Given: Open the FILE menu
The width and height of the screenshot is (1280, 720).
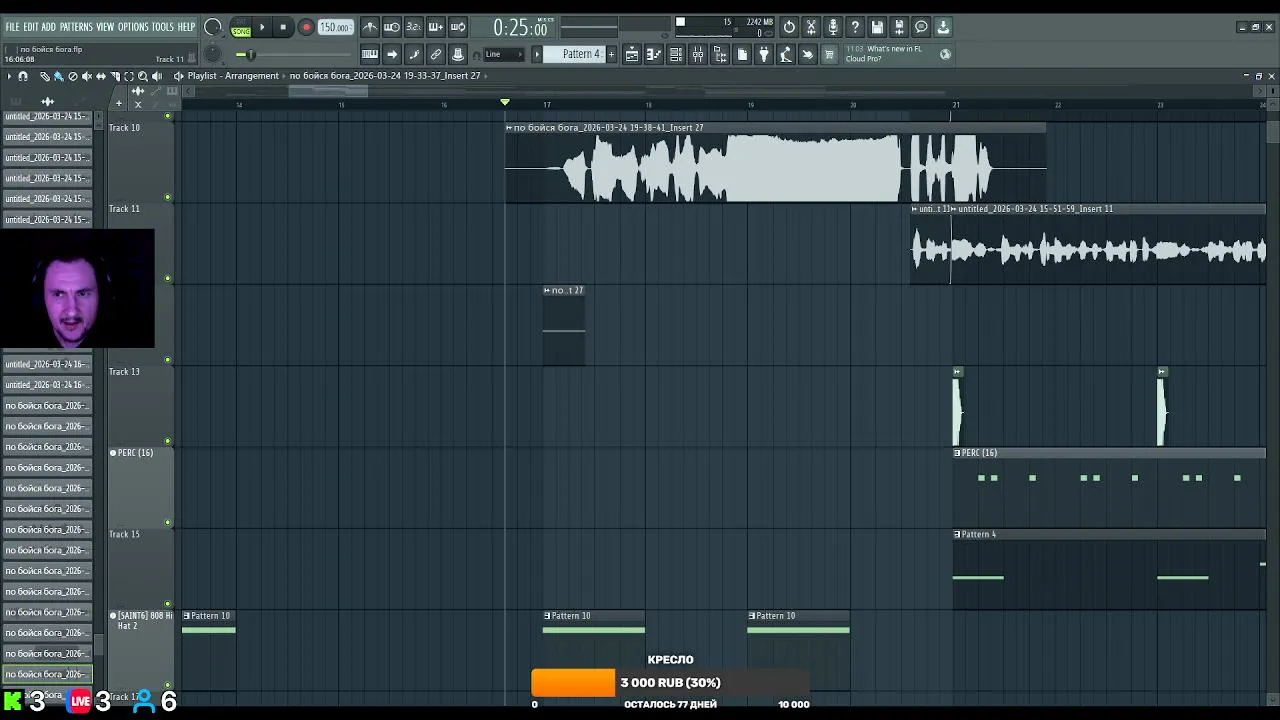Looking at the screenshot, I should pos(13,27).
